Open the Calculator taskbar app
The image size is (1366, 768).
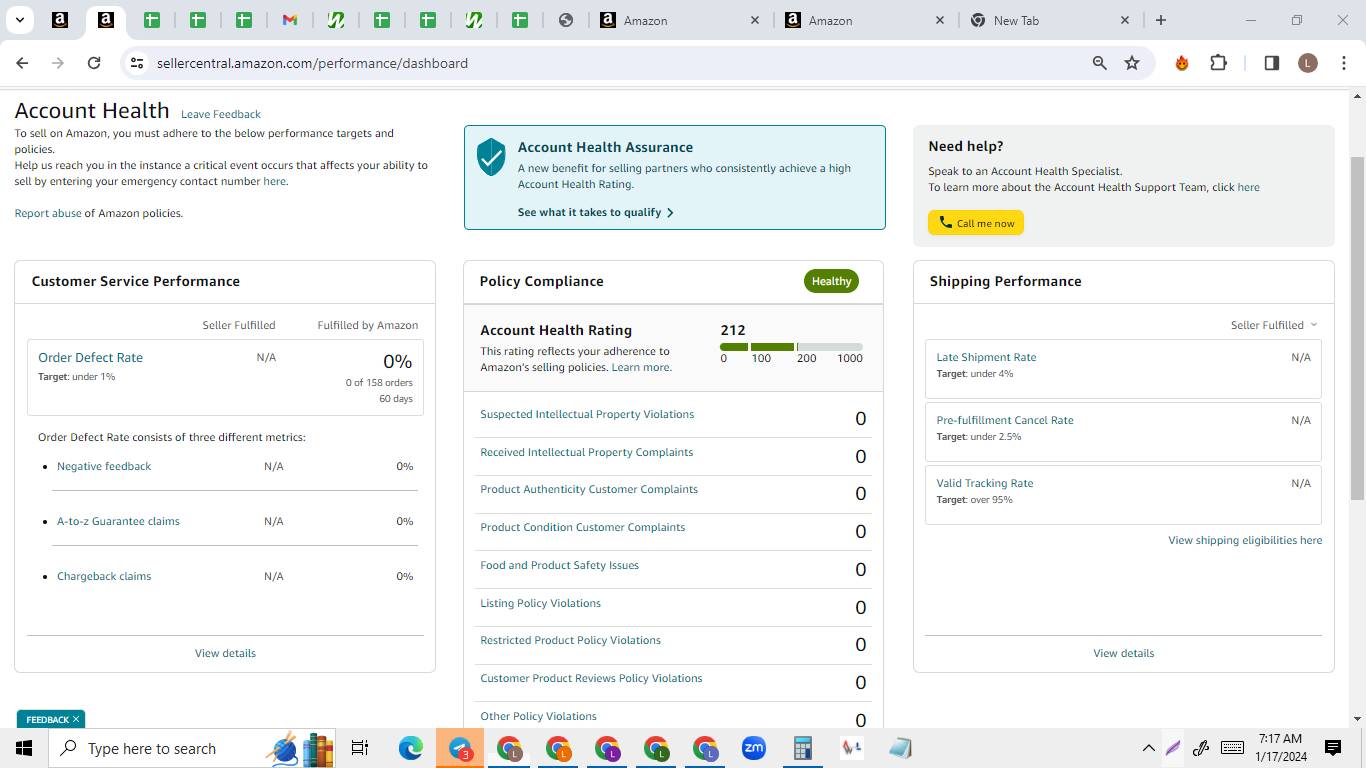[x=802, y=748]
